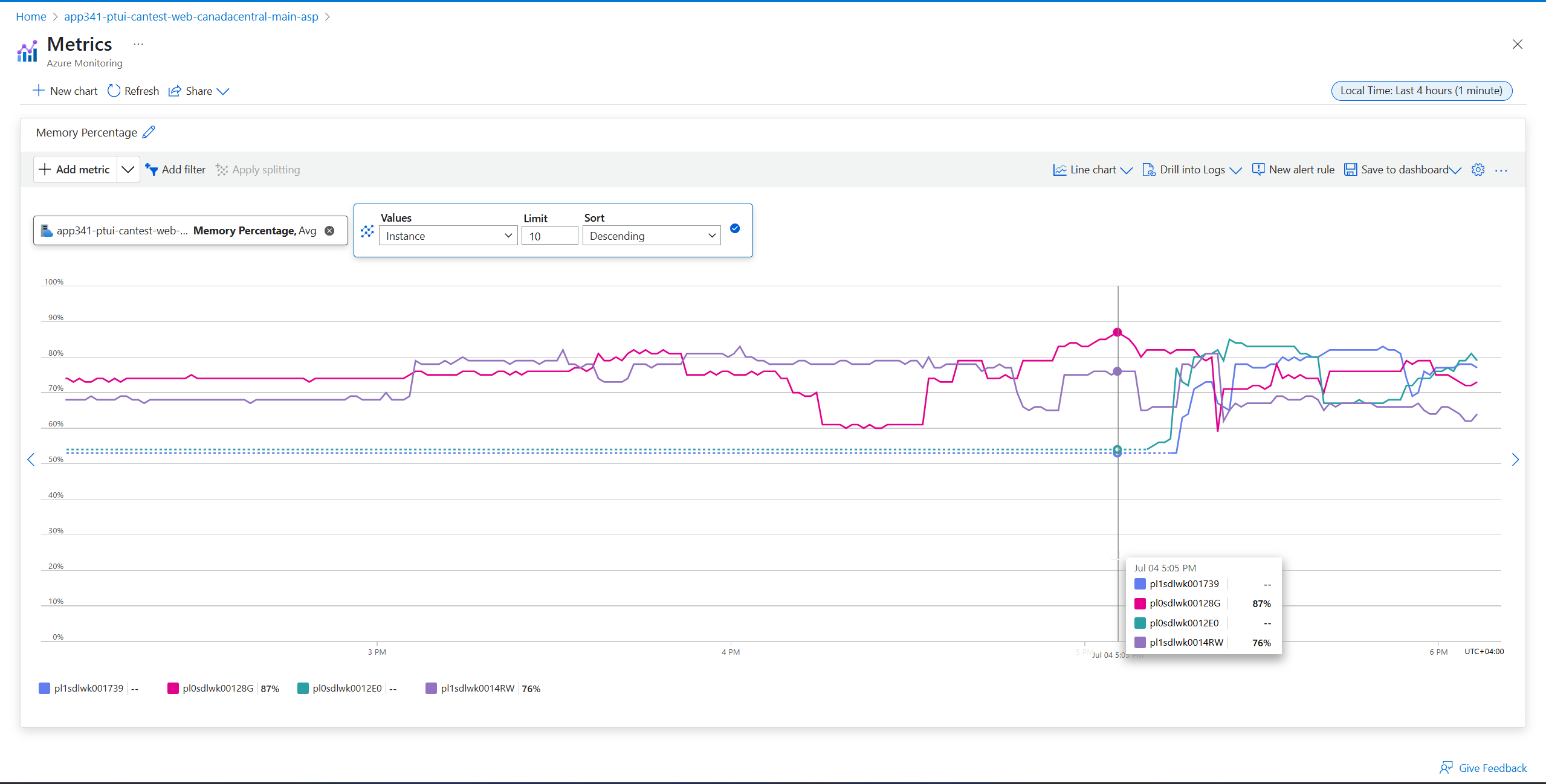Close the Metrics blade
The width and height of the screenshot is (1546, 784).
[1517, 44]
